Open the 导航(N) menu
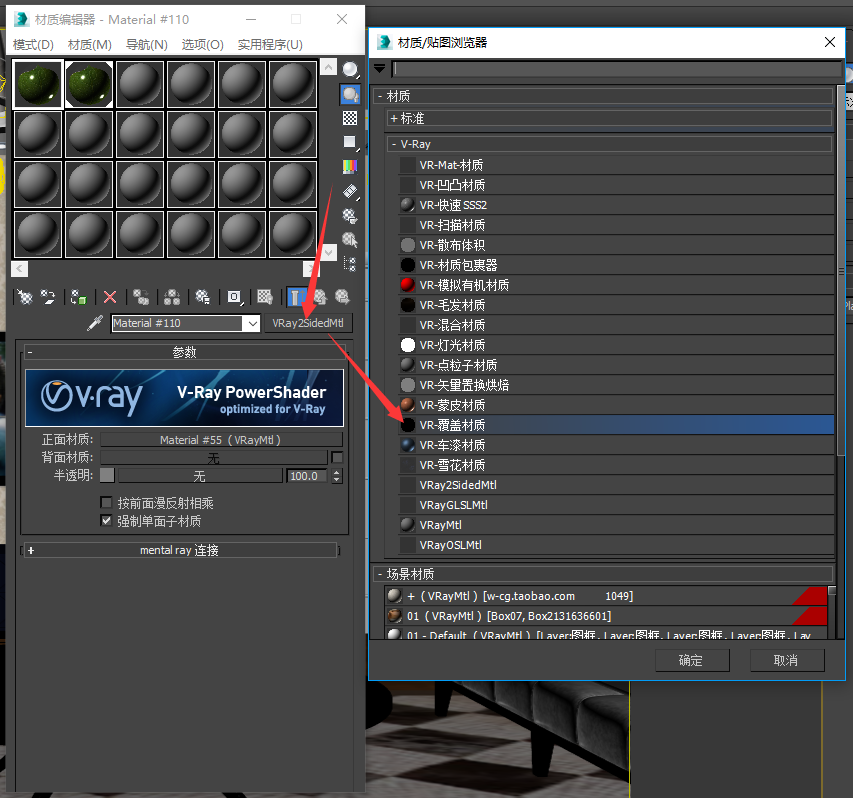 pyautogui.click(x=146, y=45)
